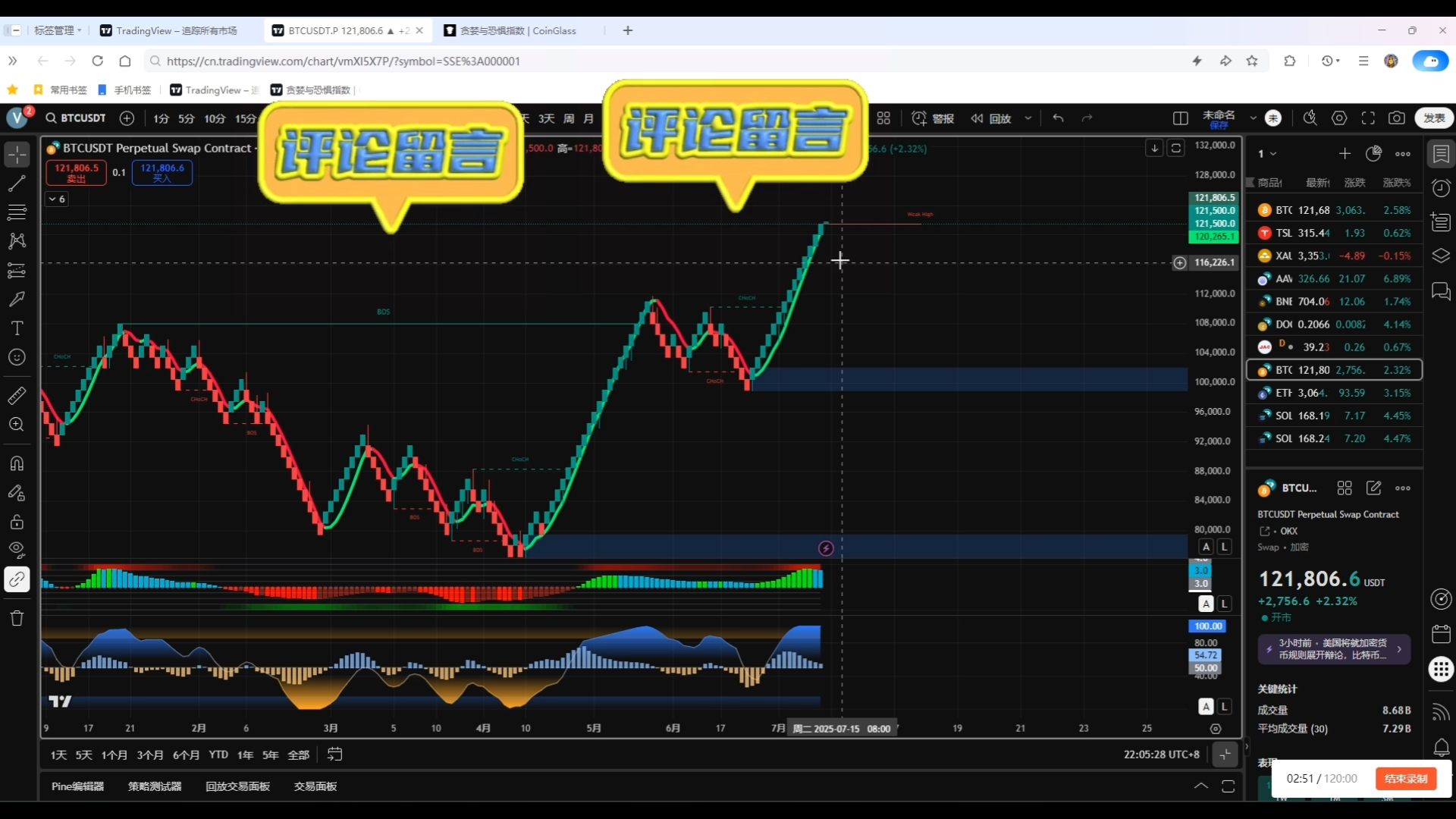Screen dimensions: 1456x819
Task: Add a symbol to the watchlist
Action: coord(1345,154)
